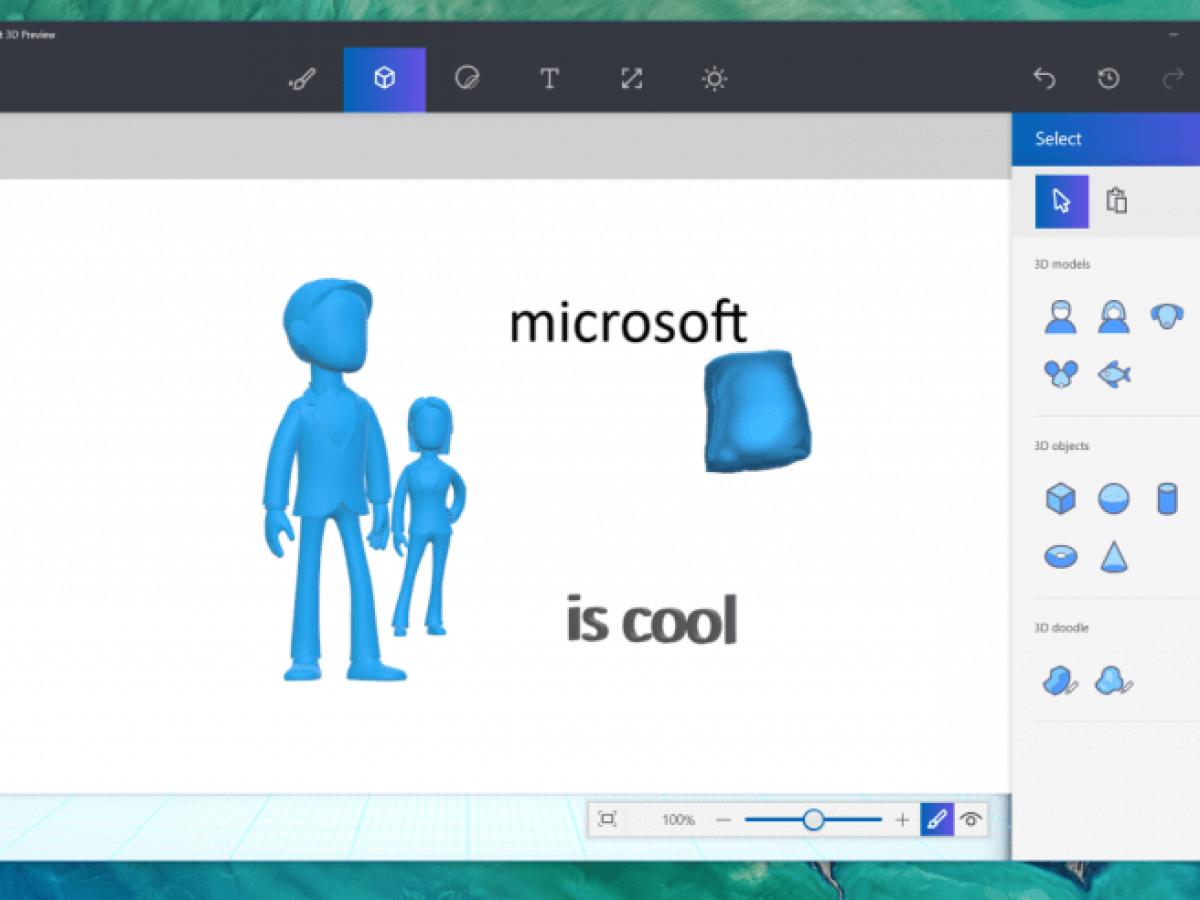Click the "is cool" 3D text
Screen dimensions: 1200x900
point(652,619)
